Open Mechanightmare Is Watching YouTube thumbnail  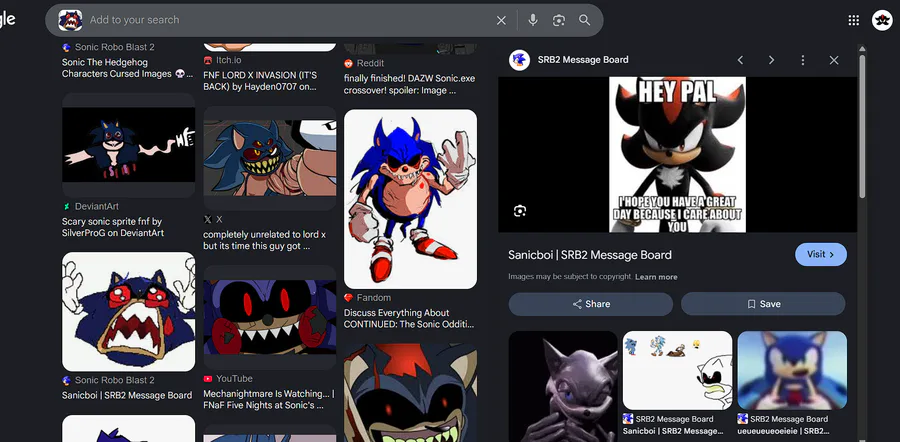click(270, 317)
